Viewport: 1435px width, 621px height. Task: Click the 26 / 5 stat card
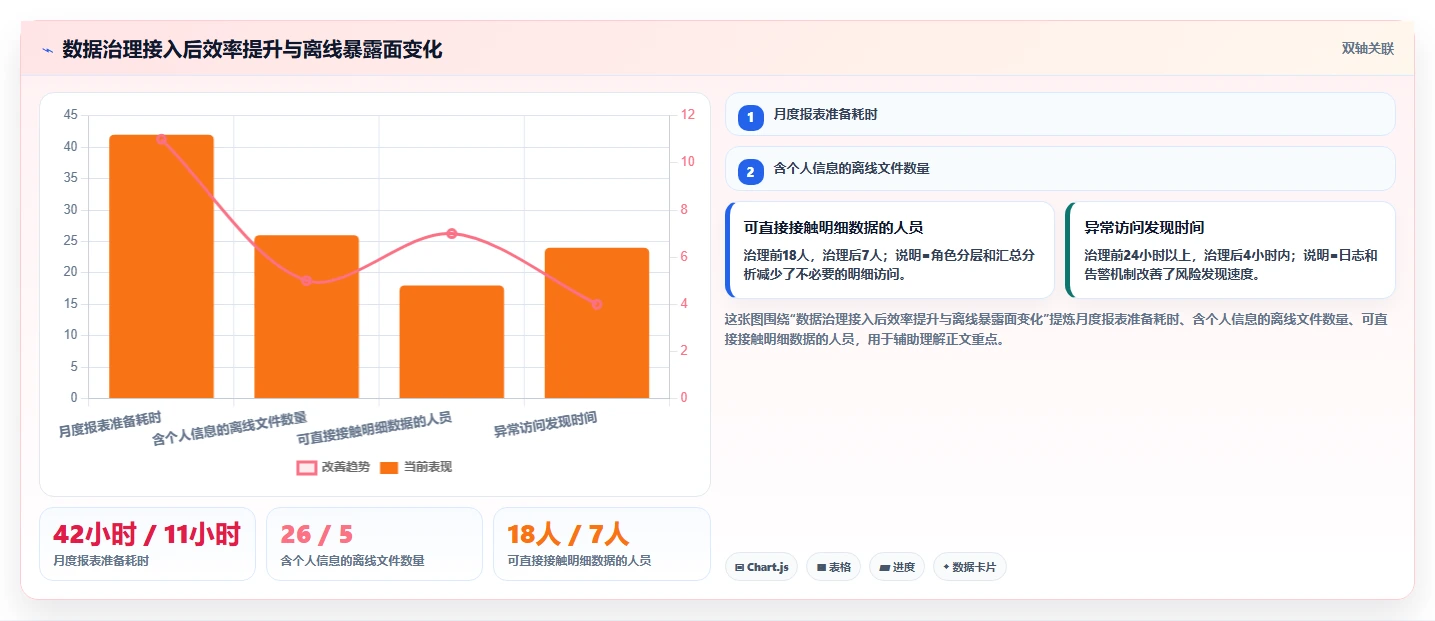point(374,544)
